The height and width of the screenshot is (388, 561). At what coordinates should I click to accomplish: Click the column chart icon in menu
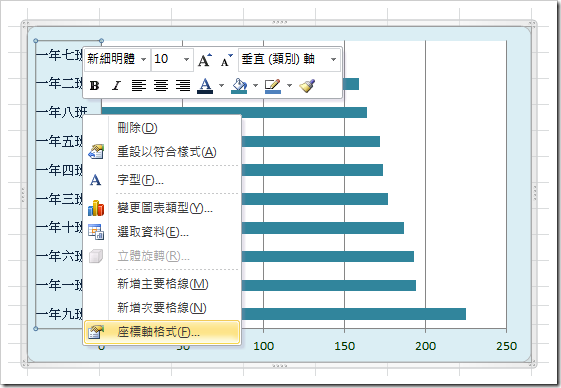click(96, 208)
